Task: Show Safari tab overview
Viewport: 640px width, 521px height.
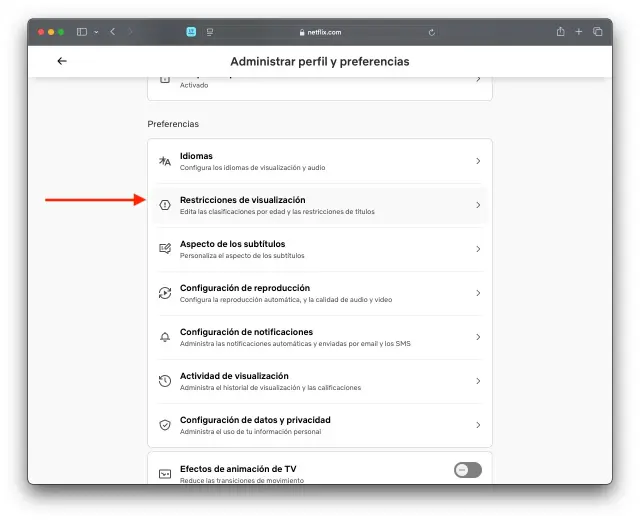Action: tap(598, 32)
